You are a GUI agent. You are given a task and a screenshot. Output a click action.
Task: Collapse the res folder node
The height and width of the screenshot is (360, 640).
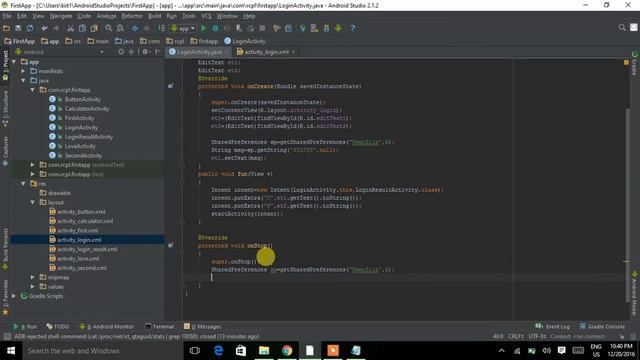tap(23, 183)
